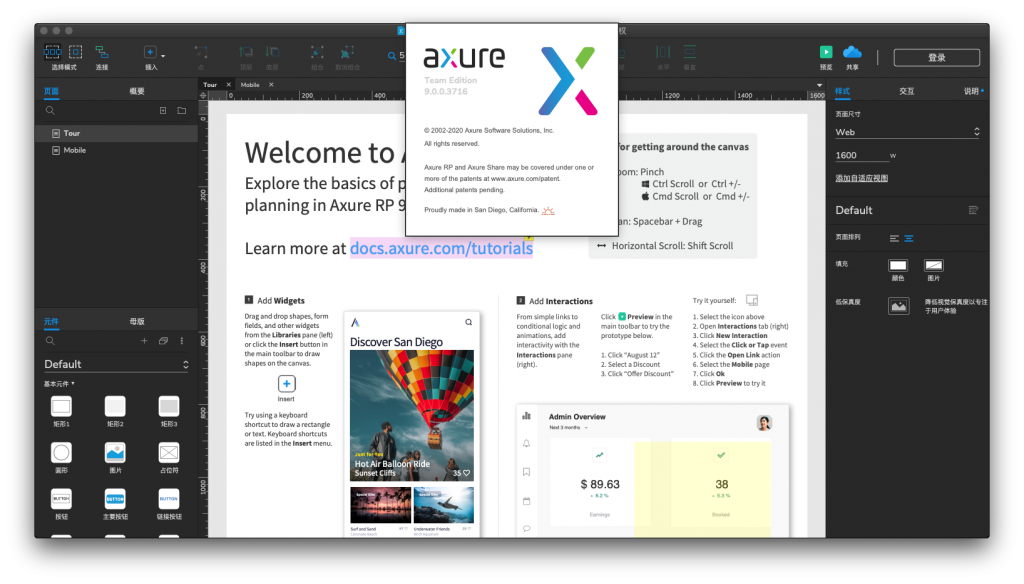
Task: Close the Tour canvas tab
Action: (x=229, y=85)
